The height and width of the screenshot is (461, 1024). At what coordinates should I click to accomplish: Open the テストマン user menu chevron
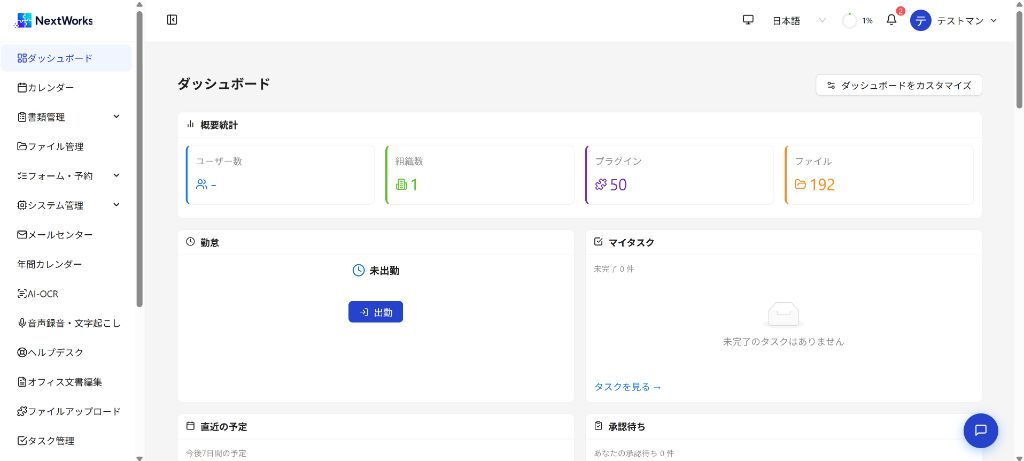tap(993, 20)
